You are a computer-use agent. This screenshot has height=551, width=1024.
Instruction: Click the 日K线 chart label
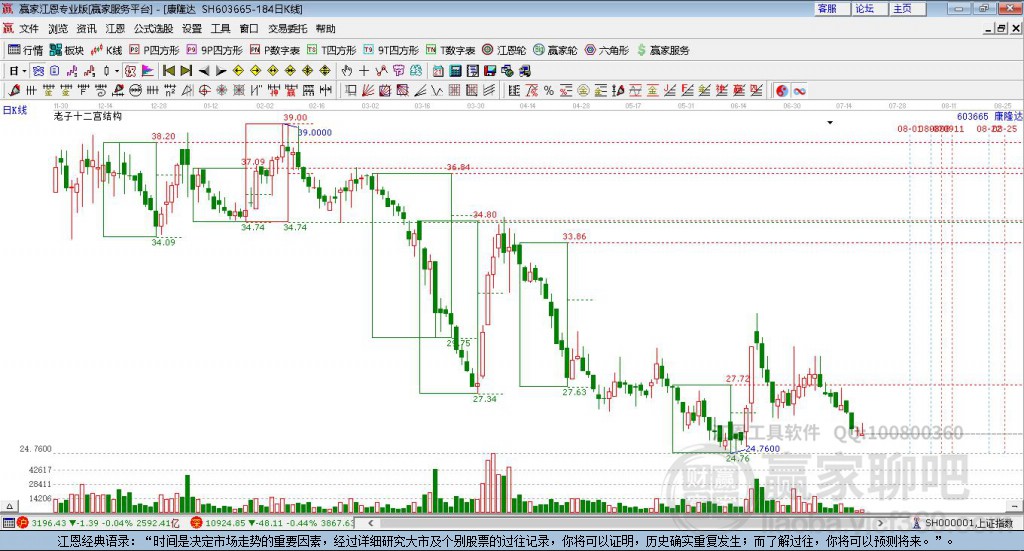click(15, 110)
